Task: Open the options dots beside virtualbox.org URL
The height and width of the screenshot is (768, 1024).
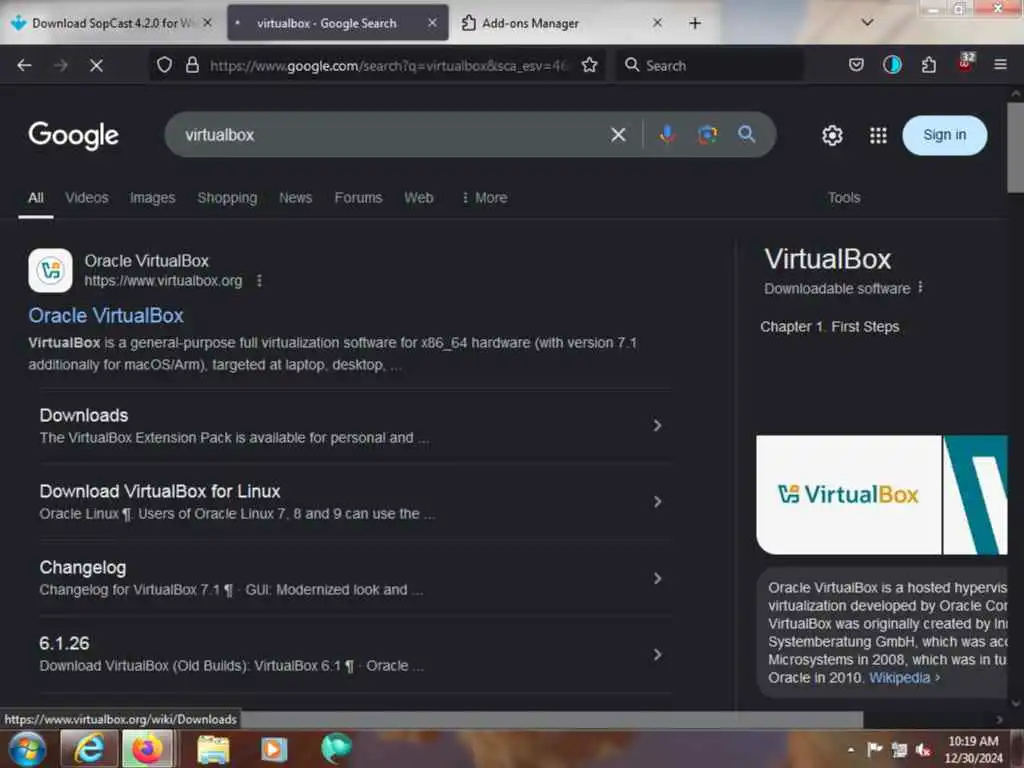Action: pyautogui.click(x=259, y=281)
